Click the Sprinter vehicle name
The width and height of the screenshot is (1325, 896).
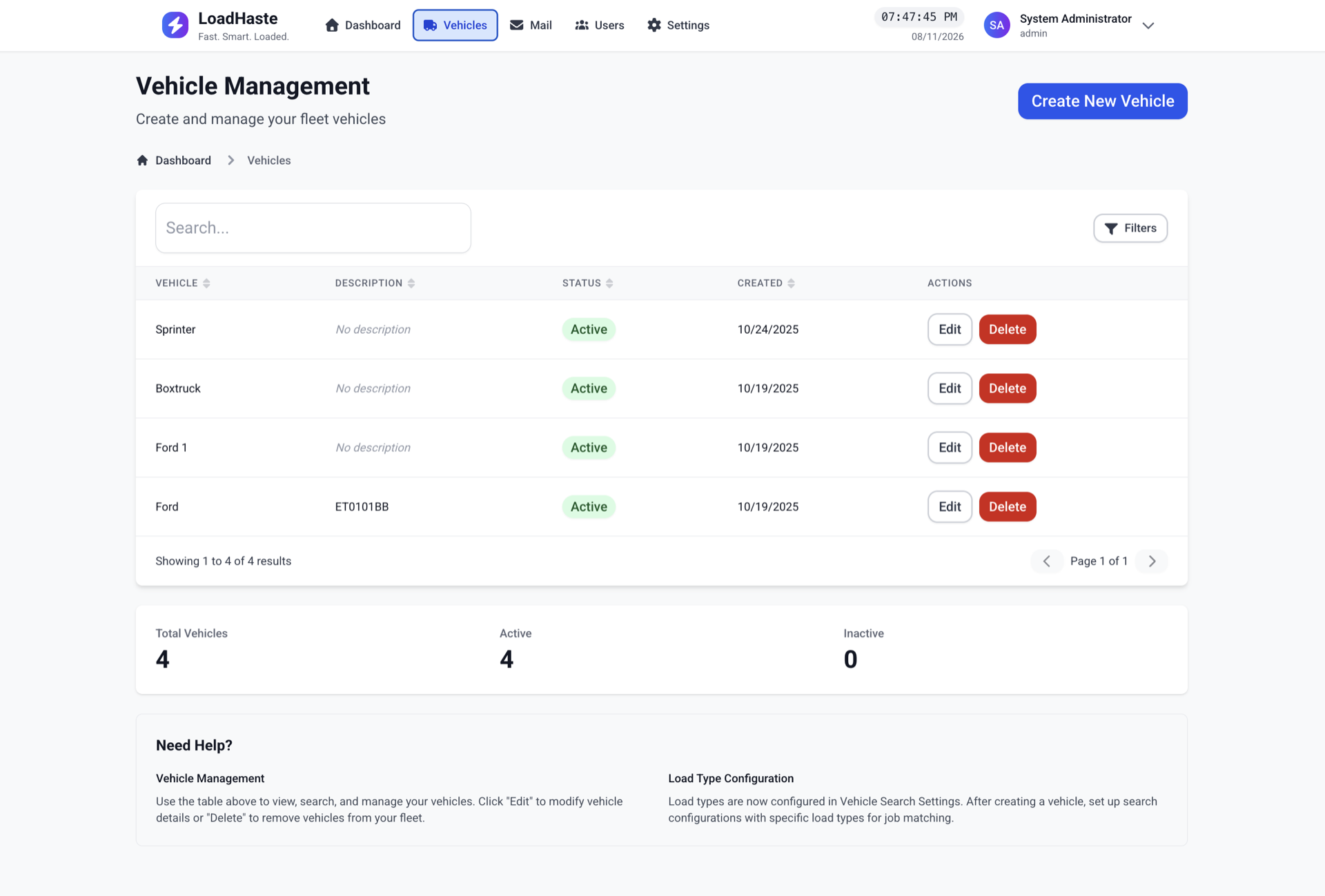[x=175, y=330]
